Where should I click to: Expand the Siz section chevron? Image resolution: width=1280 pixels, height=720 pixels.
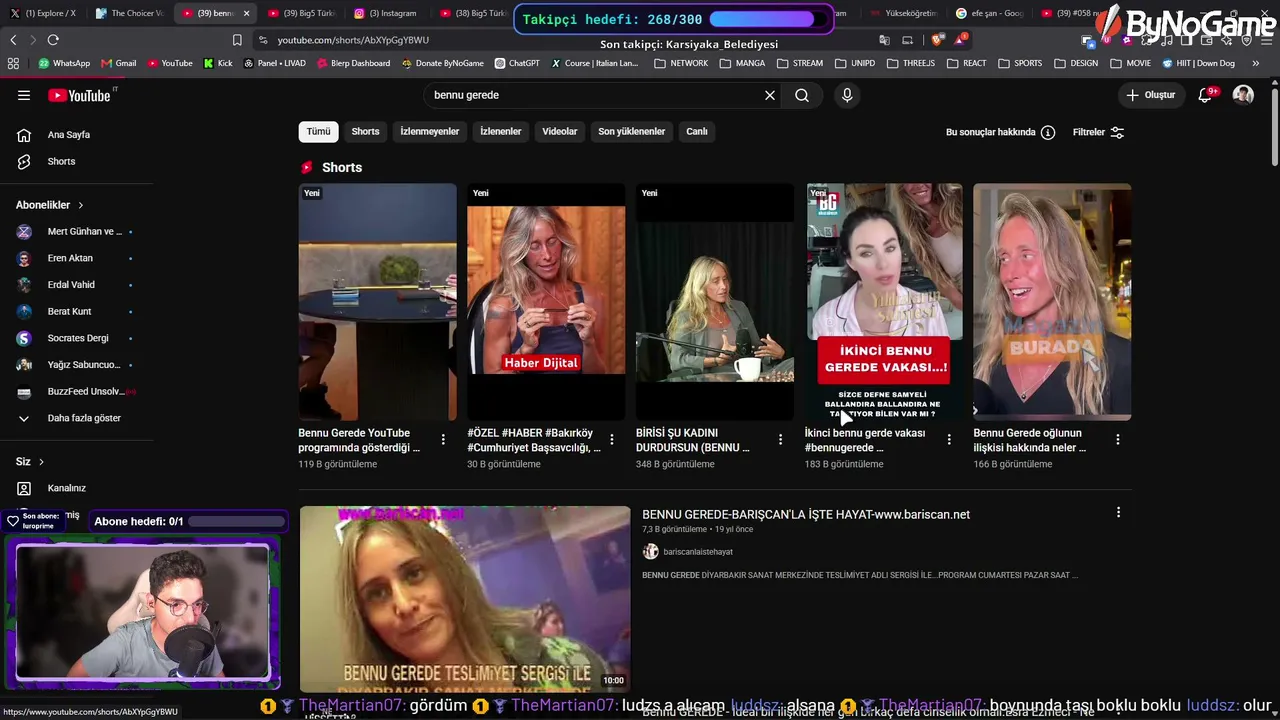(x=41, y=462)
